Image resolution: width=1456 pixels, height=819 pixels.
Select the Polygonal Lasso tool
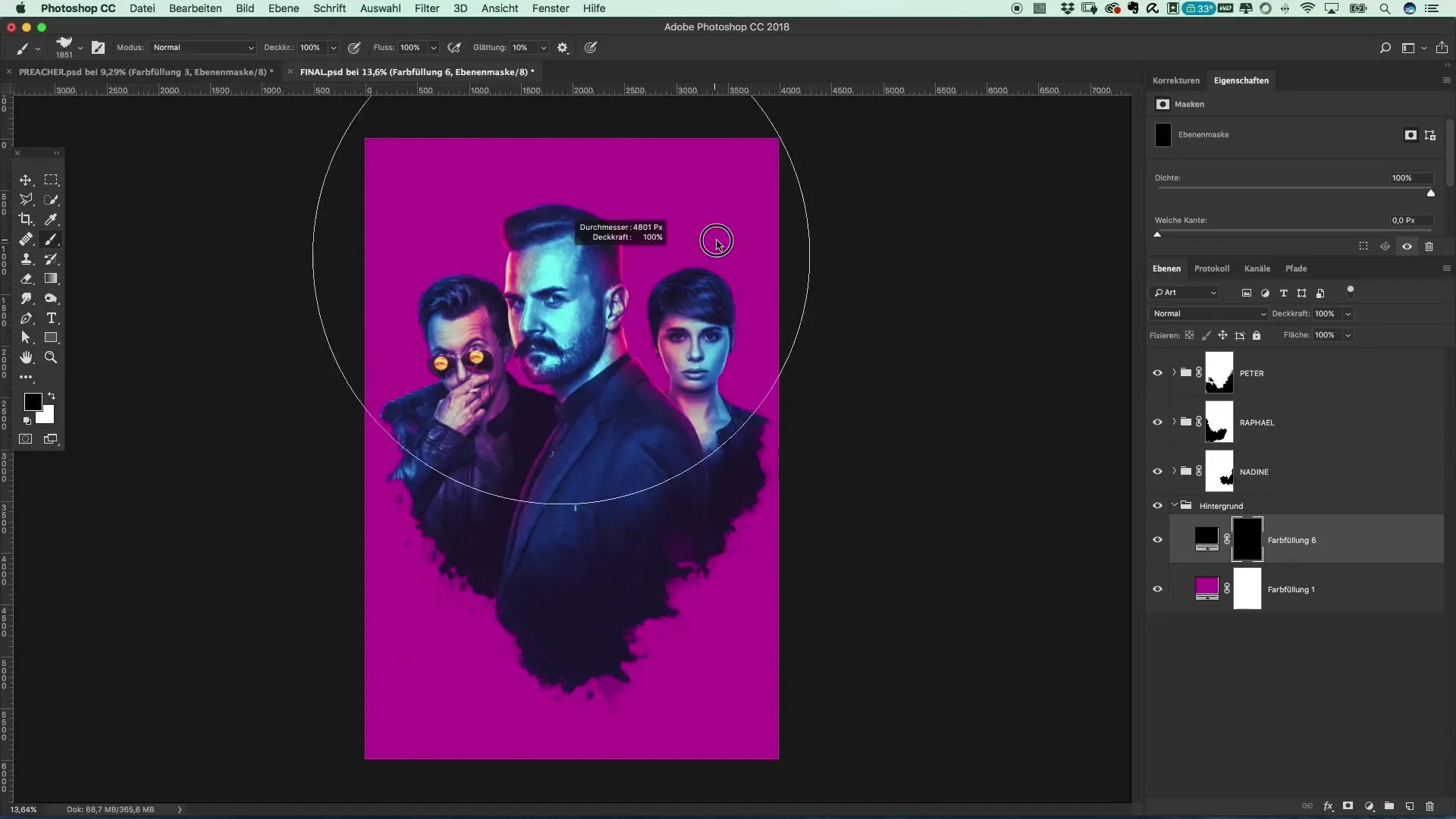26,199
